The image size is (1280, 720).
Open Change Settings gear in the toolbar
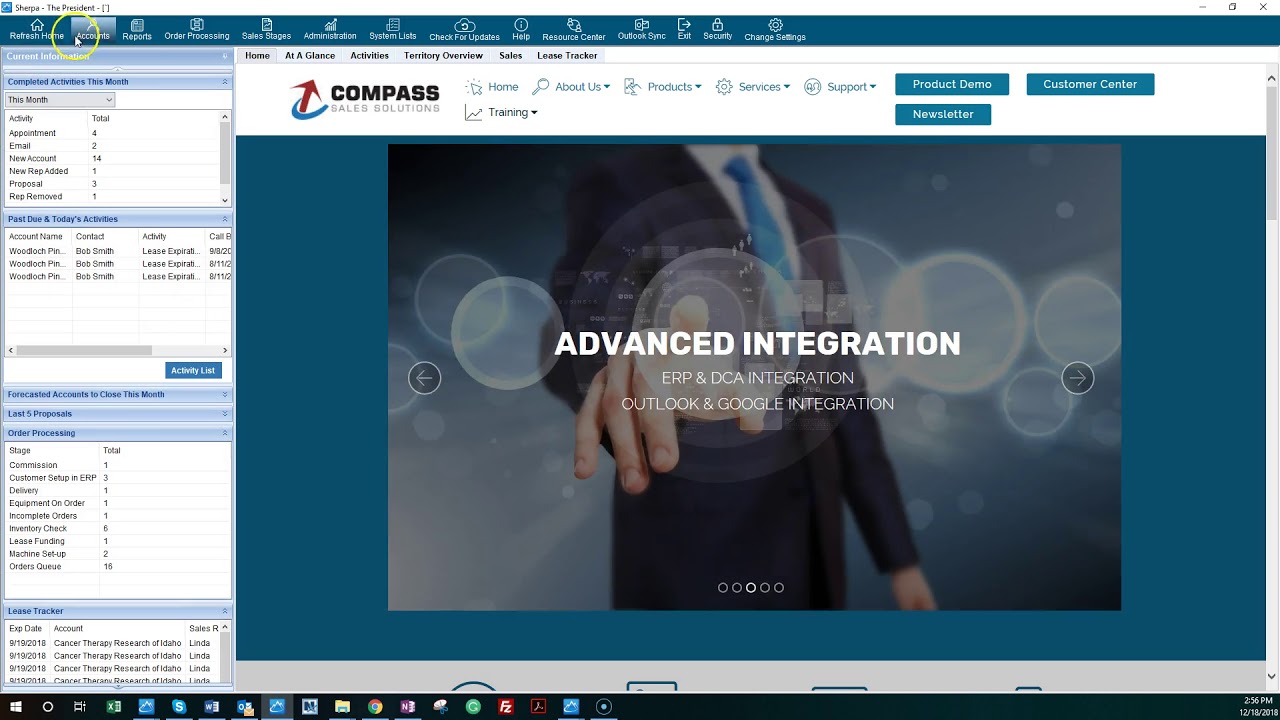tap(775, 29)
